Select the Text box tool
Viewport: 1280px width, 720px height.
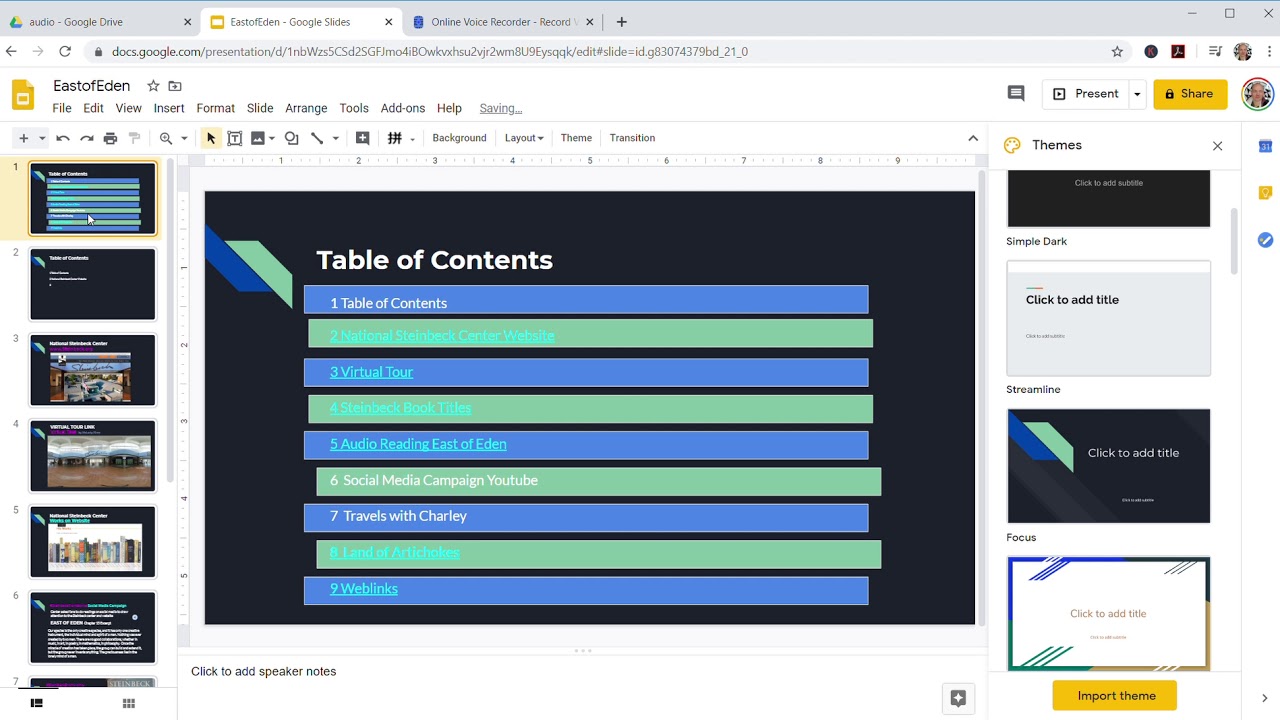tap(235, 138)
